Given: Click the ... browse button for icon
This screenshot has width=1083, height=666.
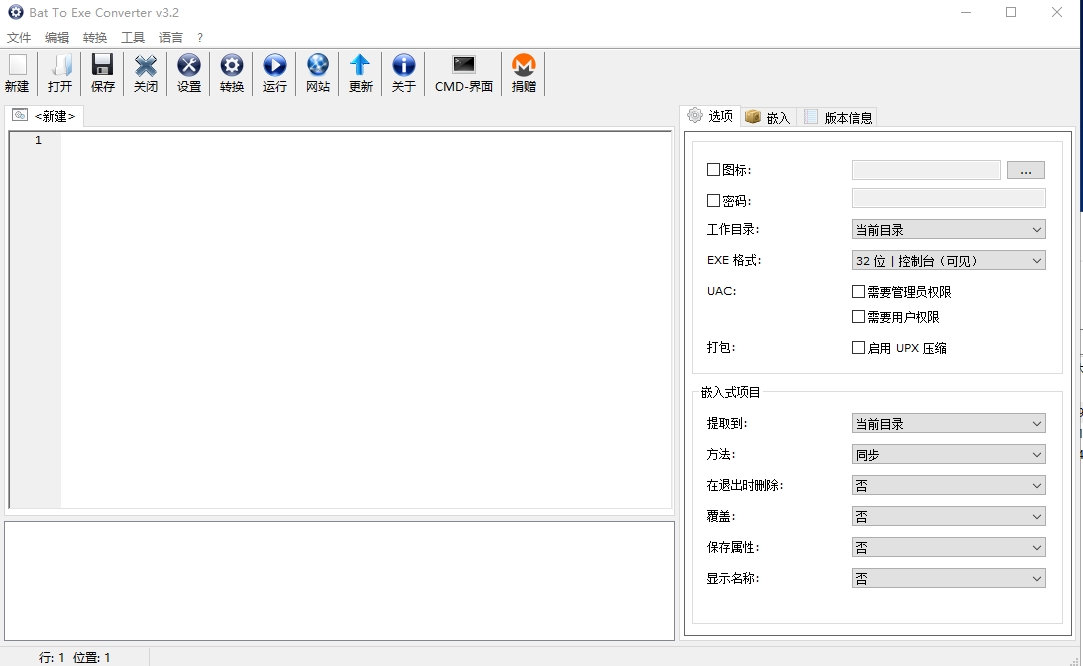Looking at the screenshot, I should click(x=1026, y=170).
